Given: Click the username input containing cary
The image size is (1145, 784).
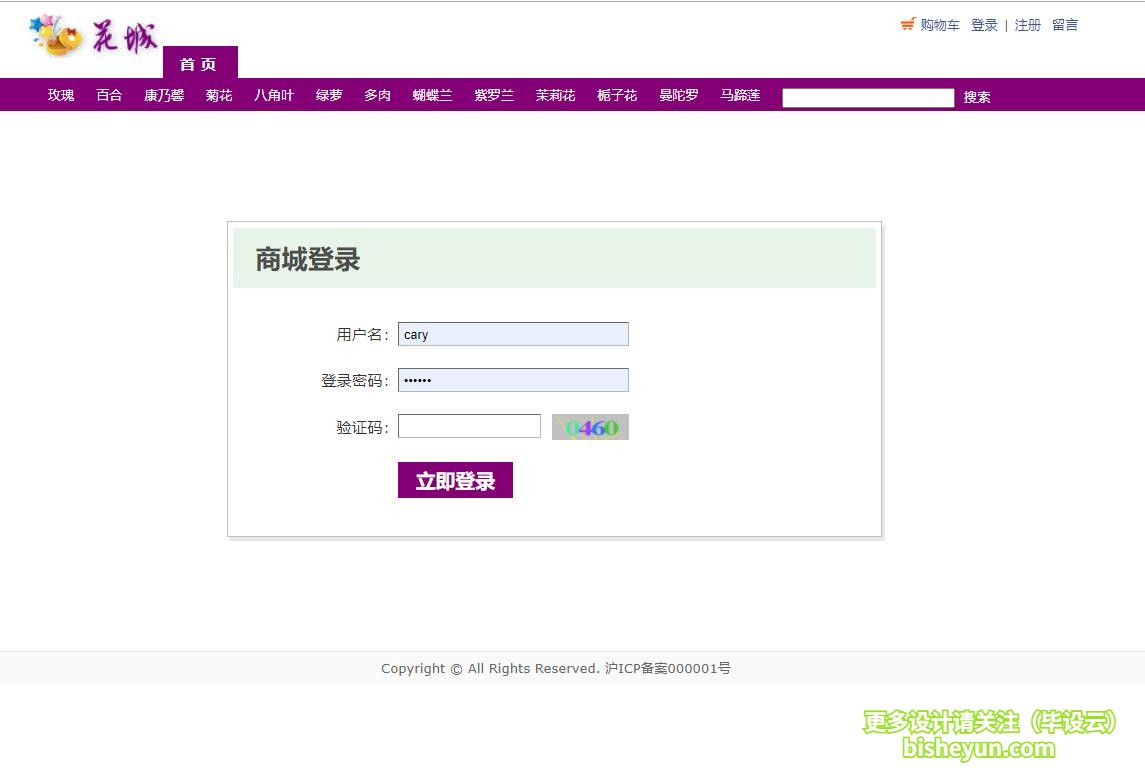Looking at the screenshot, I should (x=512, y=333).
